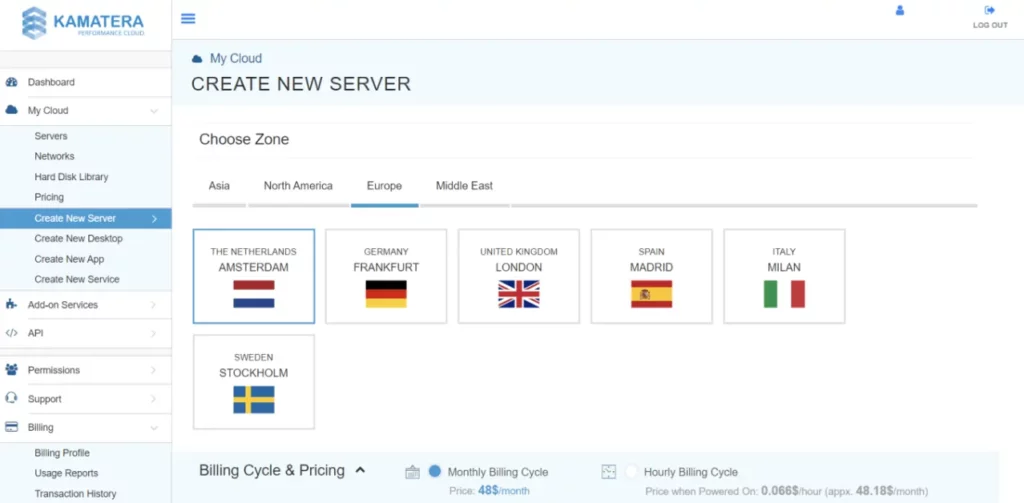The width and height of the screenshot is (1024, 503).
Task: Collapse the My Cloud sidebar section
Action: pyautogui.click(x=154, y=111)
